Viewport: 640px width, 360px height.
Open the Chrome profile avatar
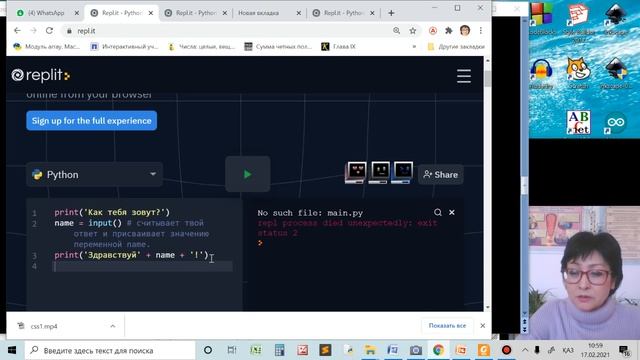(465, 31)
